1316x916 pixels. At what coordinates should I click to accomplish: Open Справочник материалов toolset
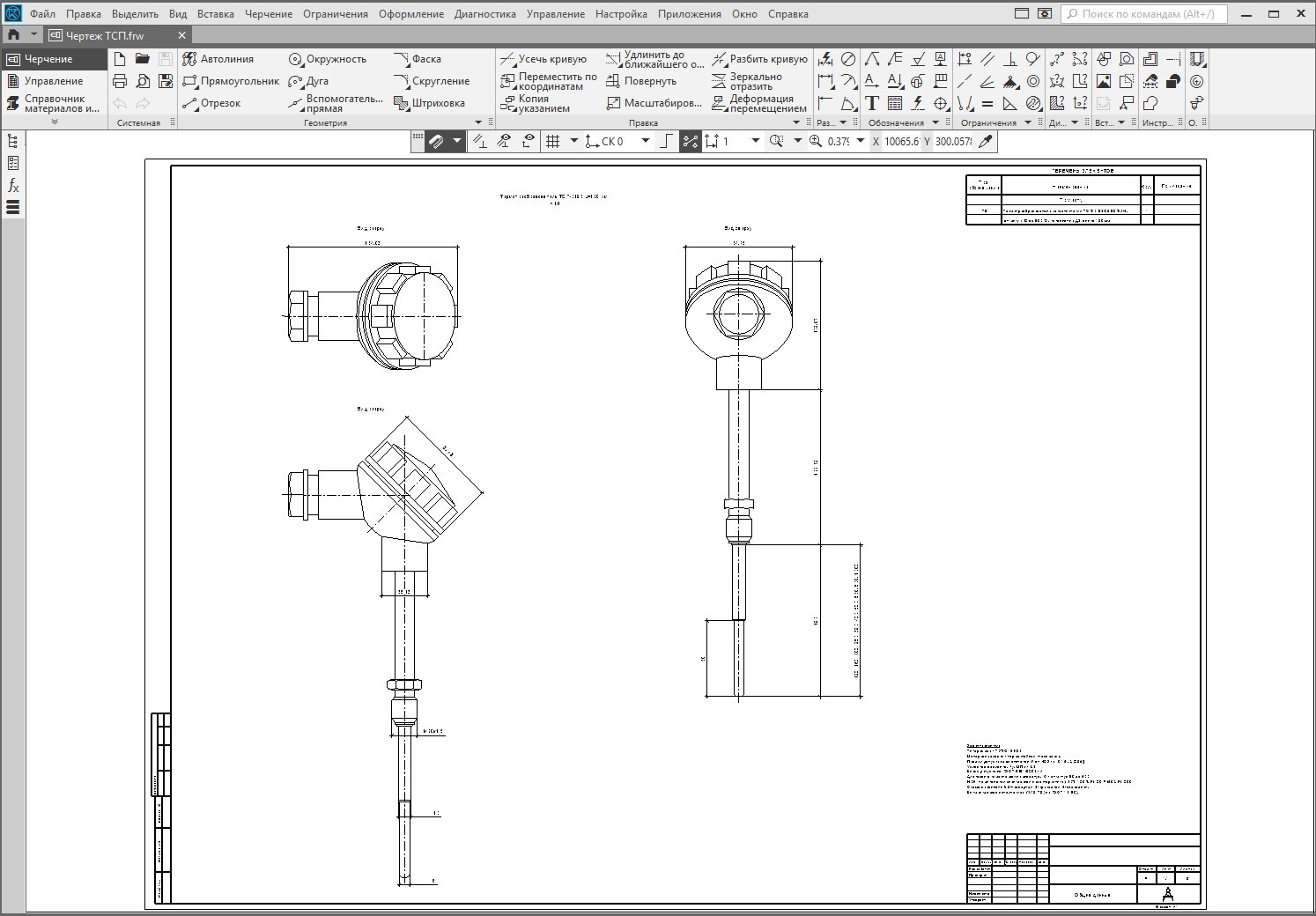coord(53,104)
